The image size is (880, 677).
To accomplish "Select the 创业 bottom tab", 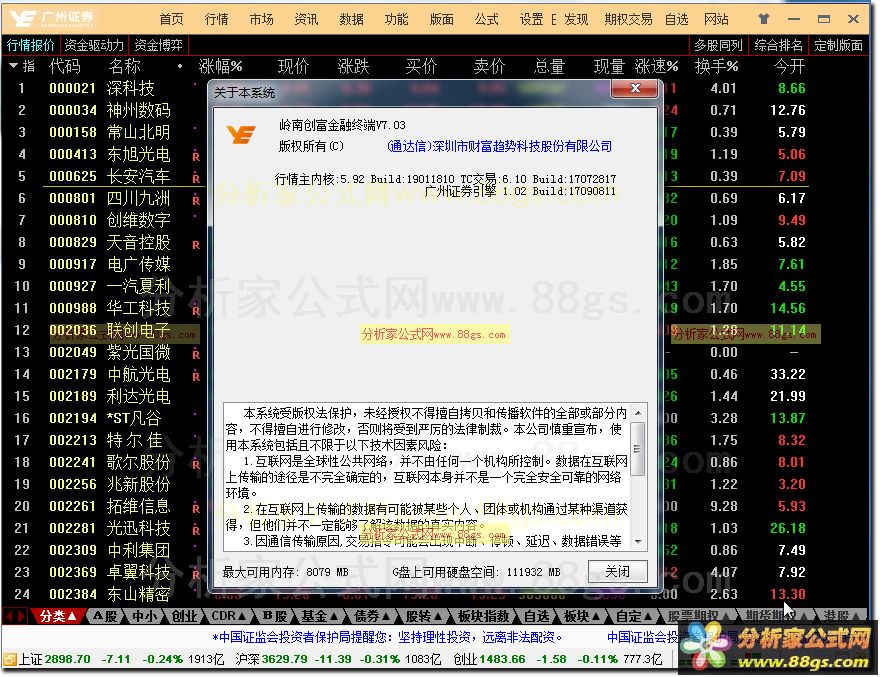I will pos(184,616).
